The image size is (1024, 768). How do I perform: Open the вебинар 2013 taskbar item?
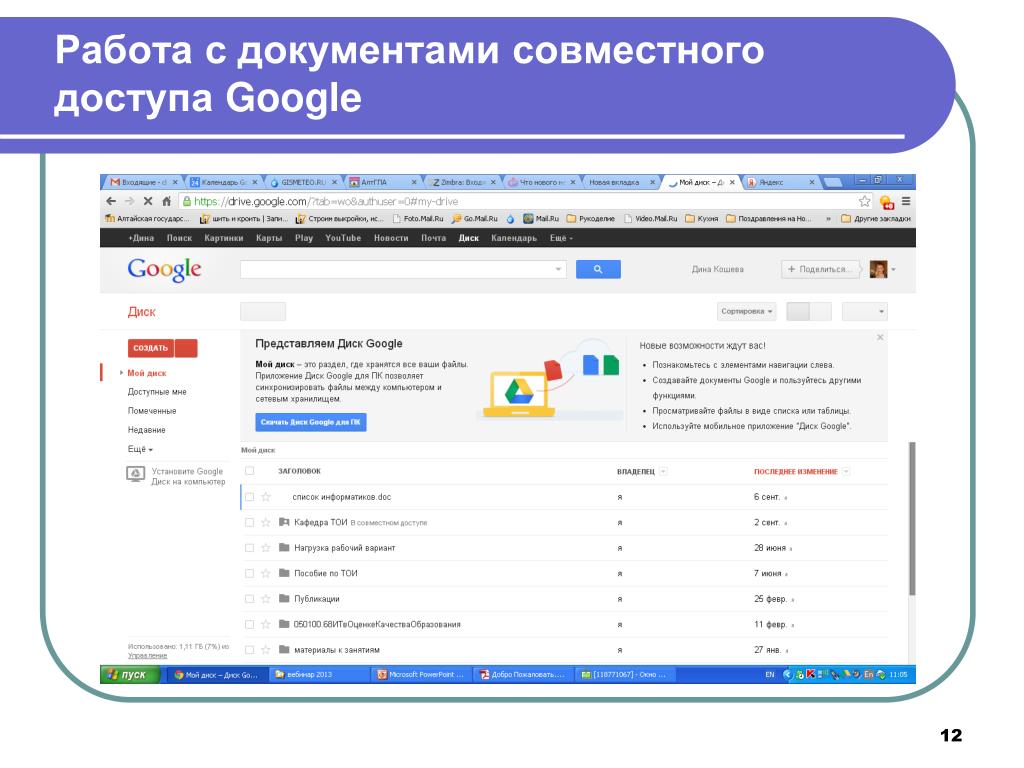pos(318,675)
